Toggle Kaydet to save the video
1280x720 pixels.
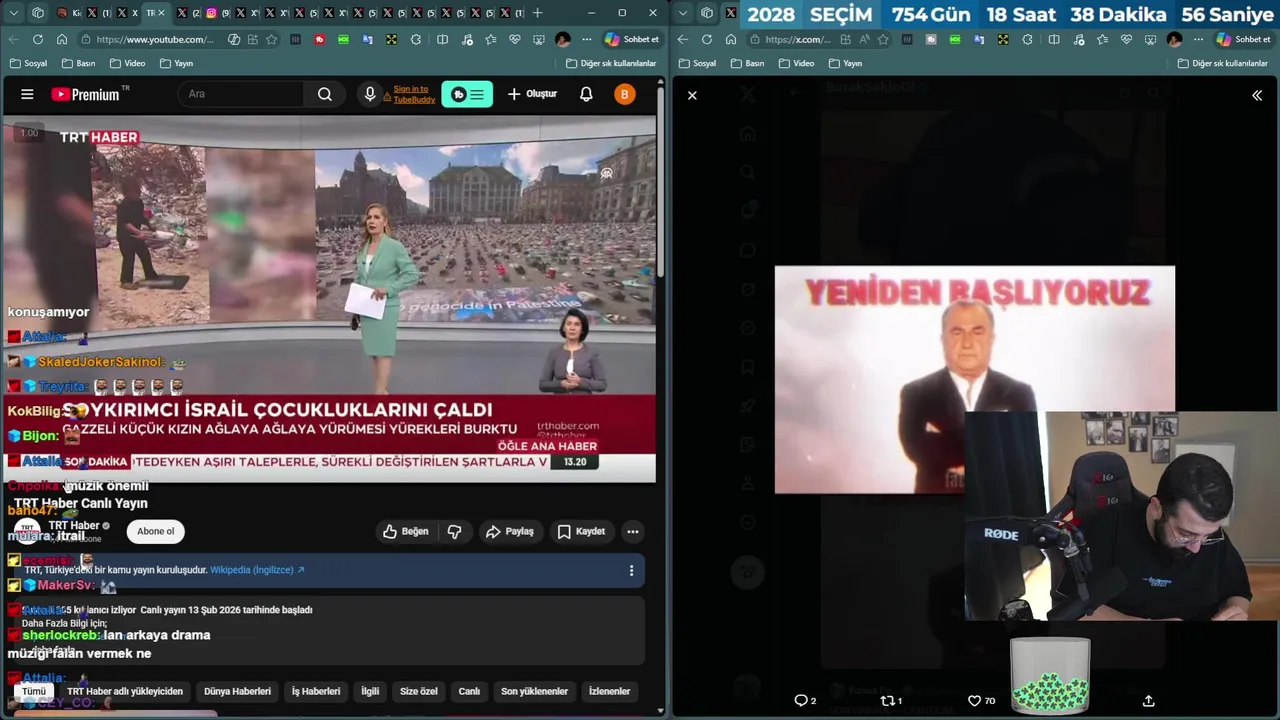(581, 531)
